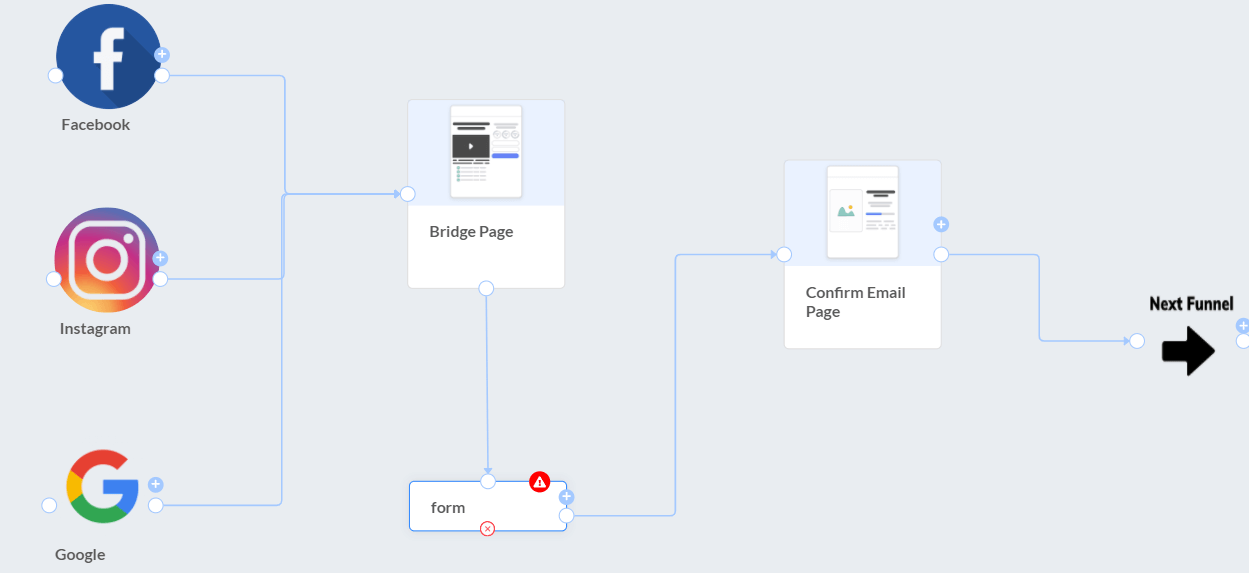Click the blue plus button beside Facebook

click(162, 55)
